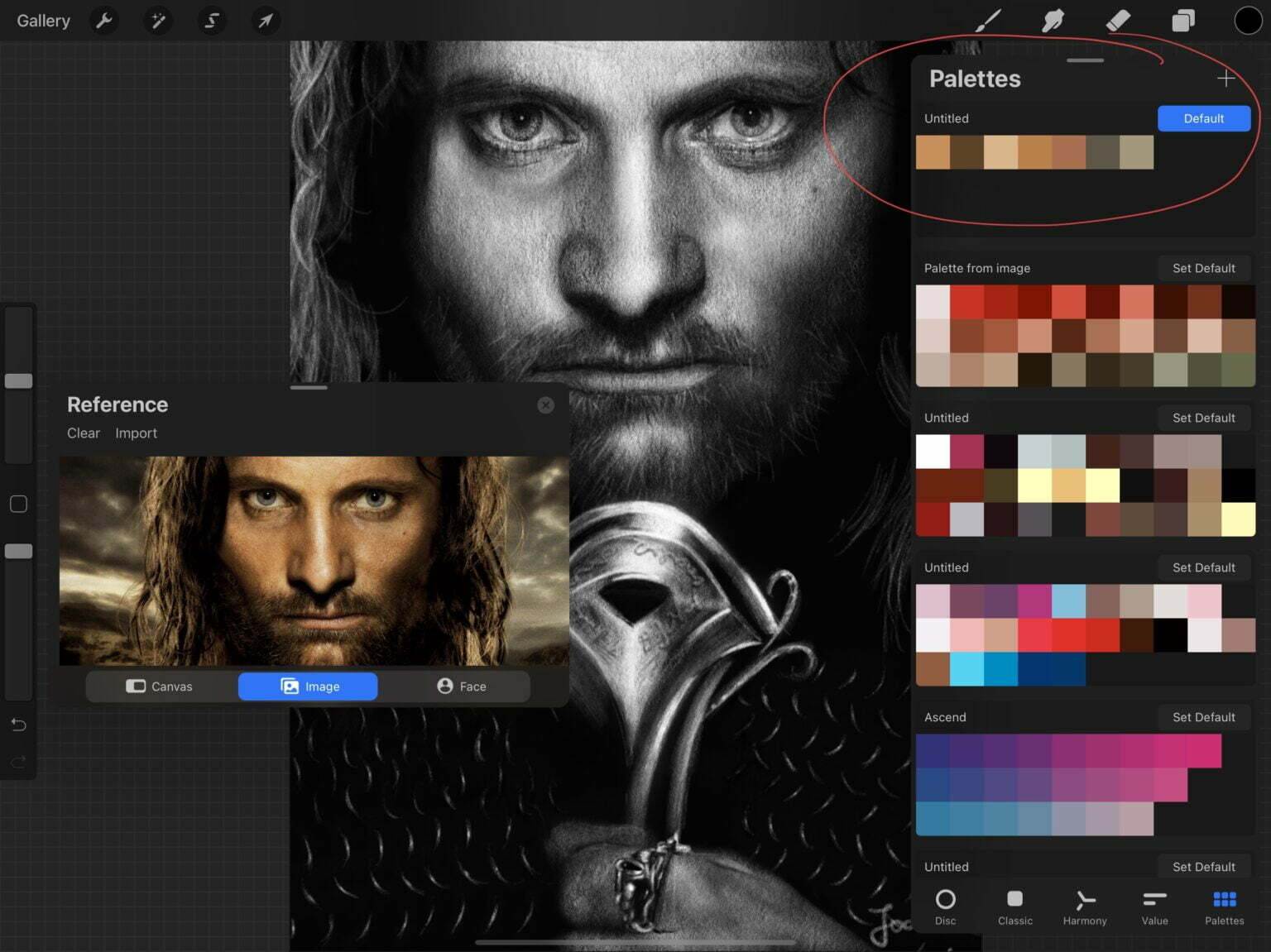Switch reference to Canvas mode
The image size is (1271, 952).
pos(161,686)
